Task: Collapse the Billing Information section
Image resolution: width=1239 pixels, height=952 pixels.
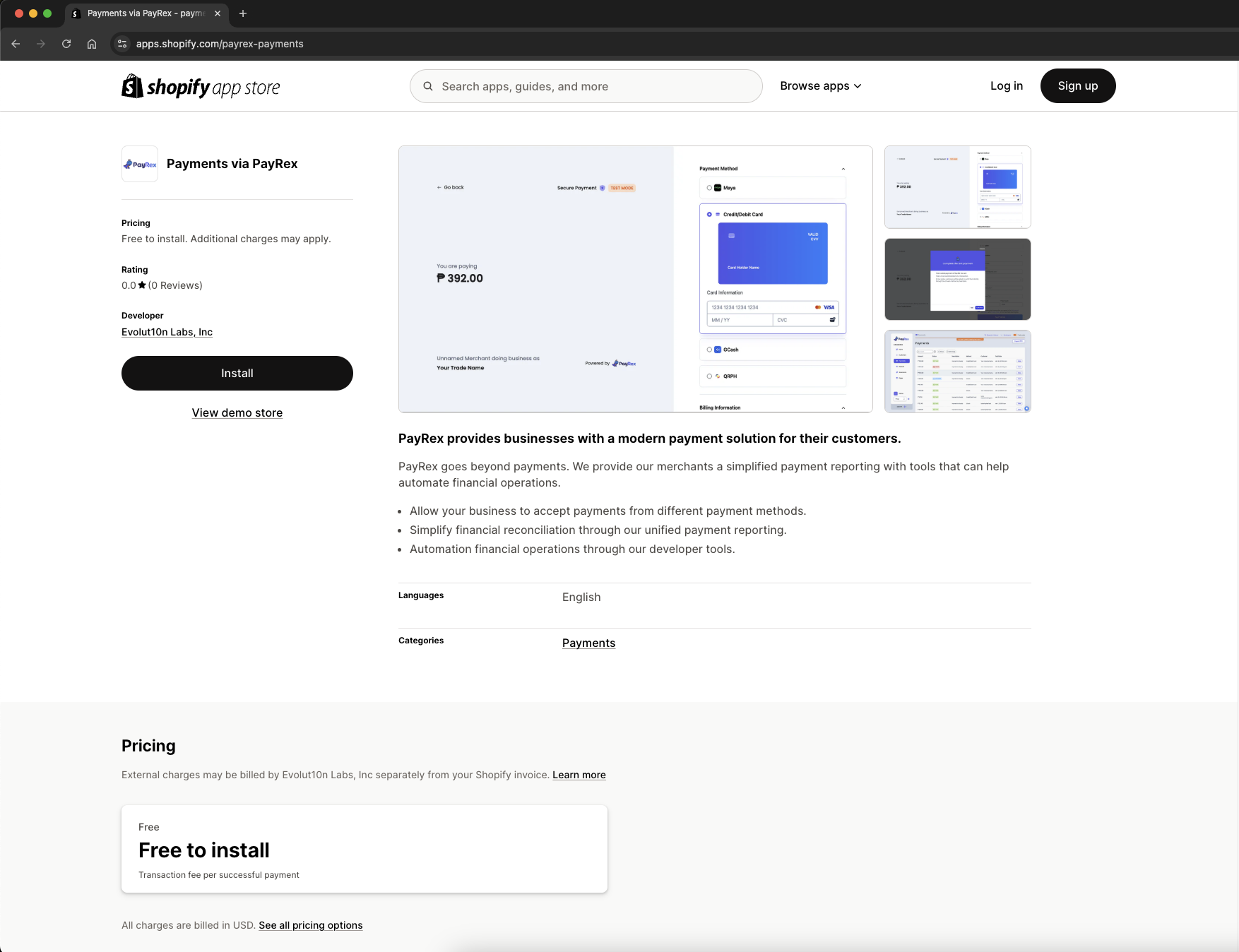Action: point(843,407)
